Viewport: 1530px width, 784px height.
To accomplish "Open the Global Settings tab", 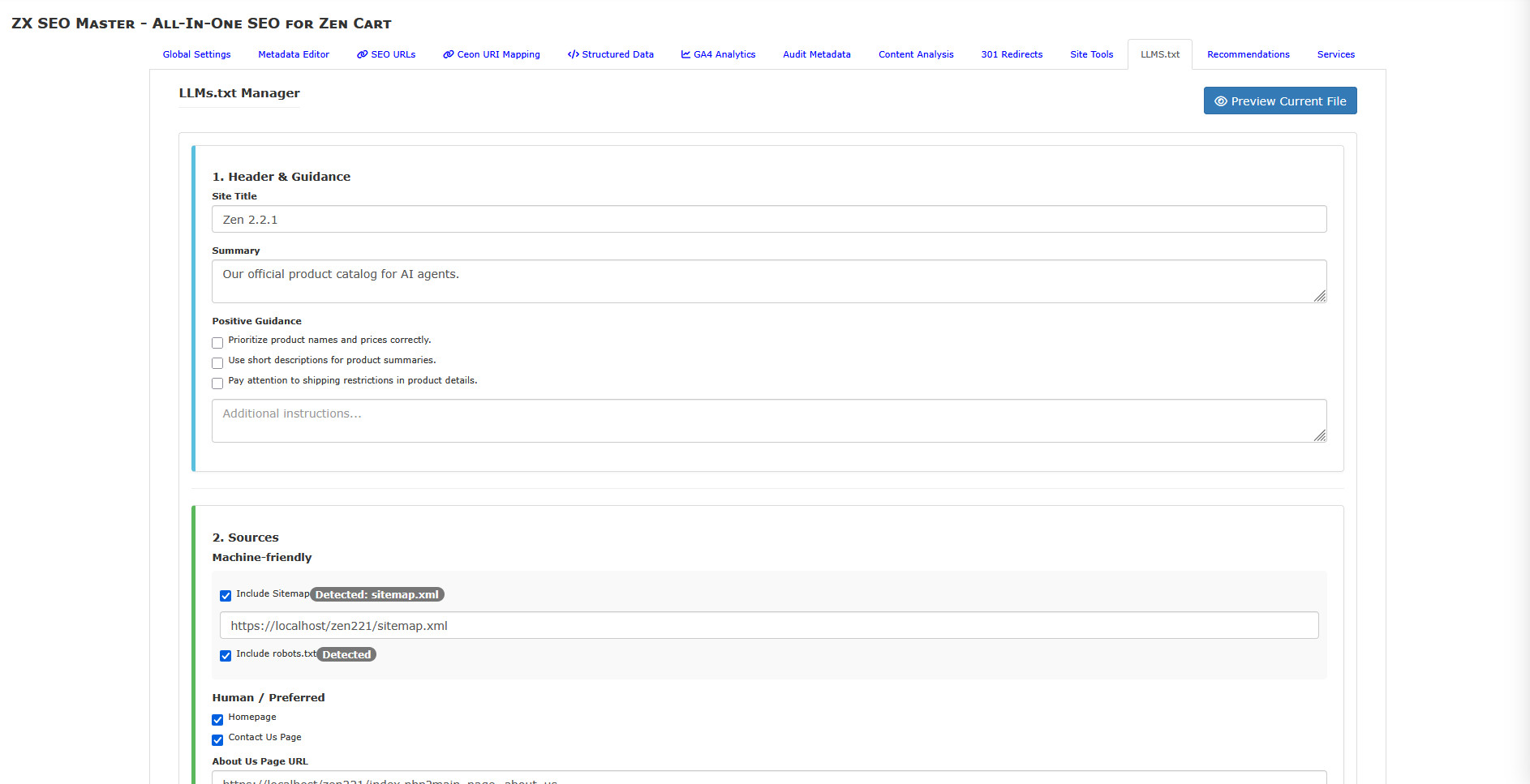I will tap(196, 54).
